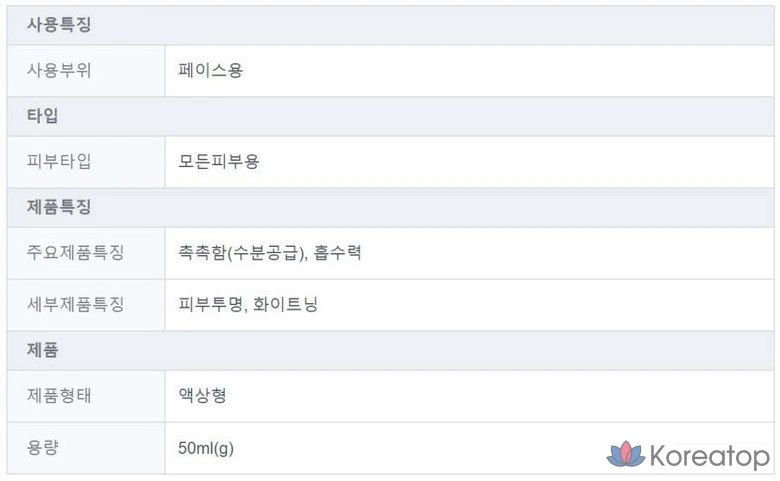Click the 주요제품특징 row label
Image resolution: width=780 pixels, height=481 pixels.
(75, 253)
